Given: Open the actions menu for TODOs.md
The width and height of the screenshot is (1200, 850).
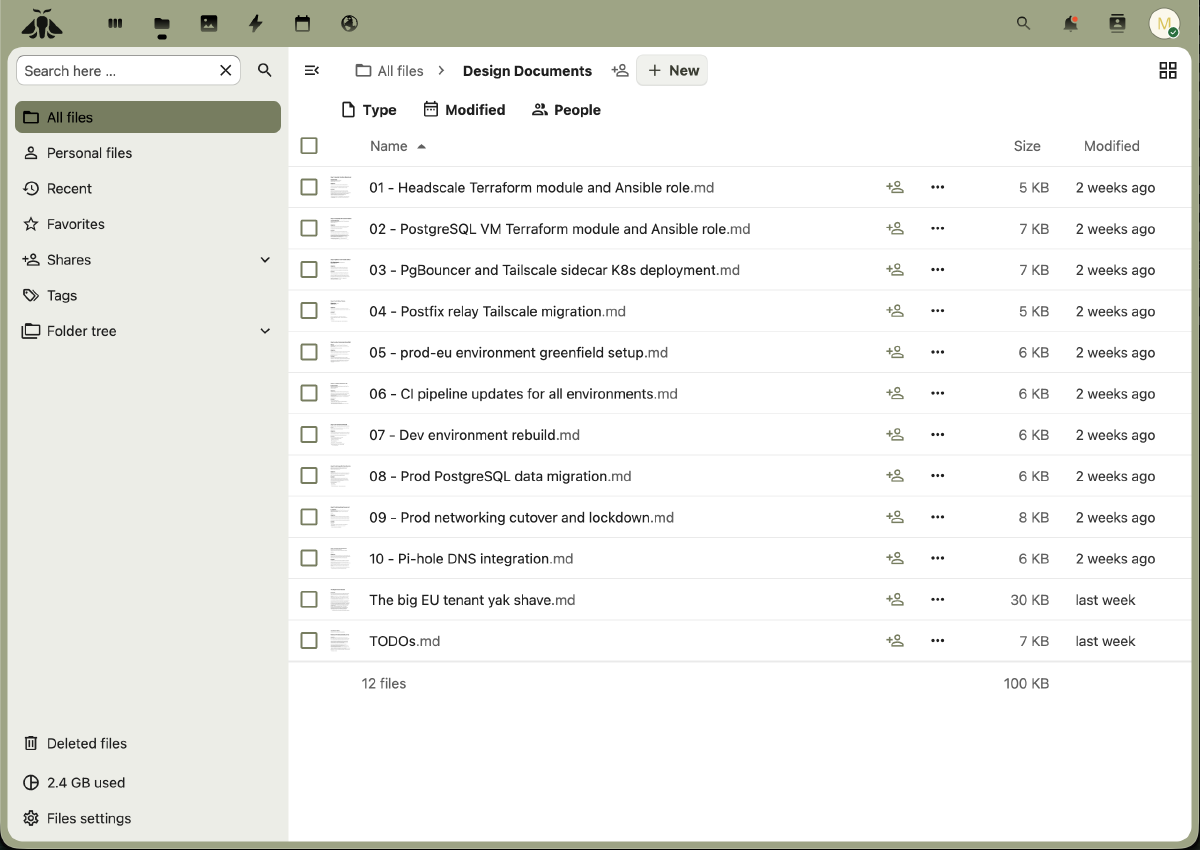Looking at the screenshot, I should [937, 640].
